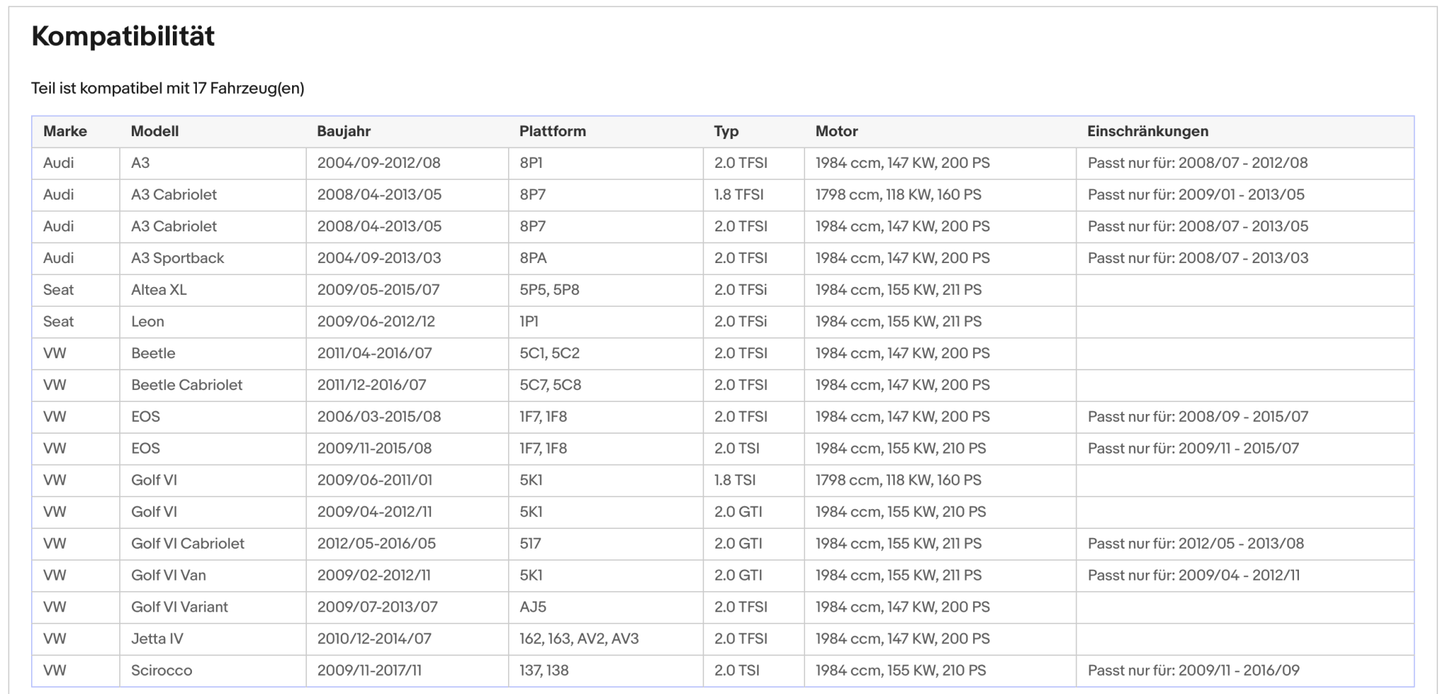1445x694 pixels.
Task: Click the Modell column header
Action: [155, 131]
